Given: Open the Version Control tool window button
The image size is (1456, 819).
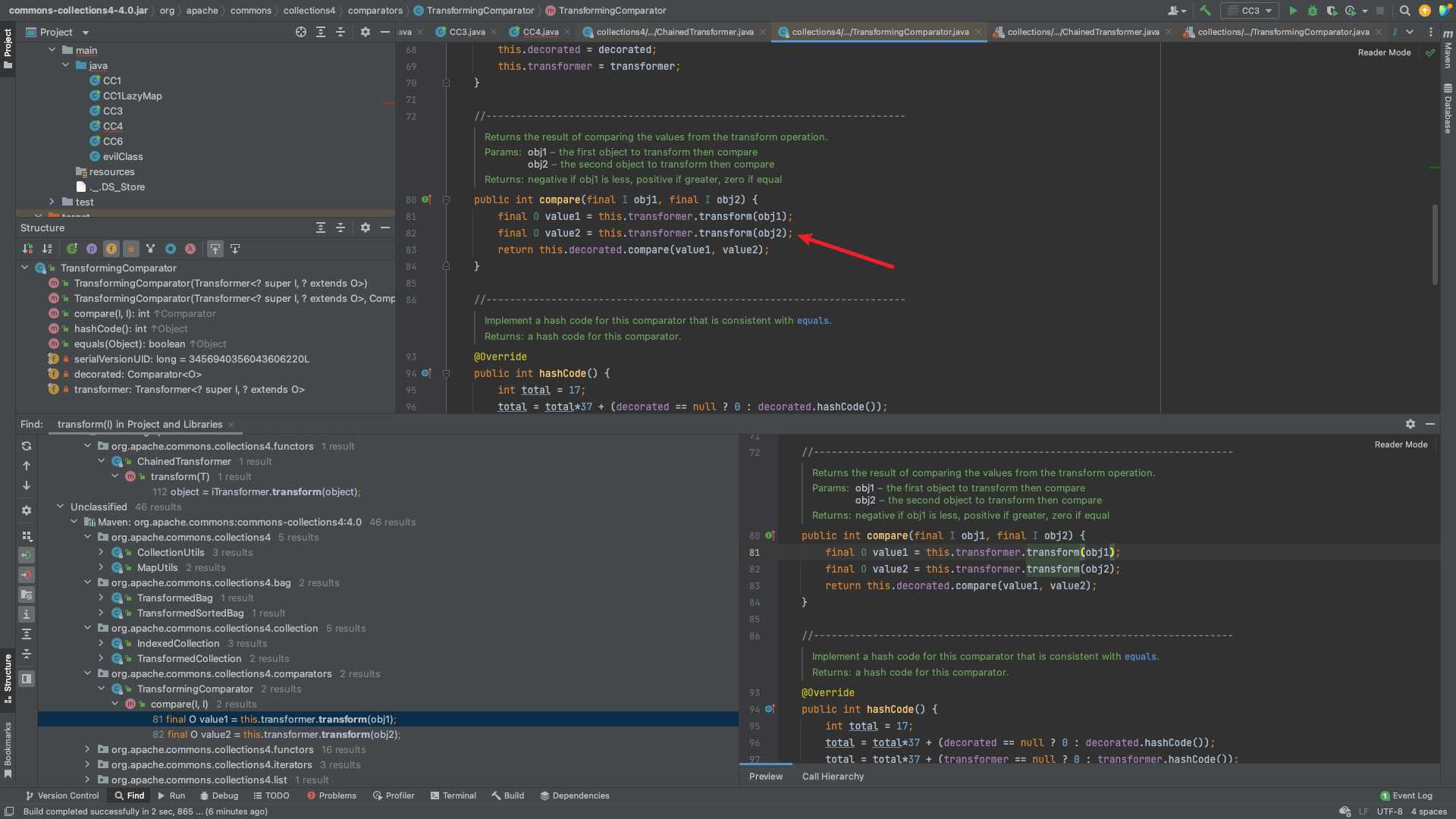Looking at the screenshot, I should [x=62, y=795].
